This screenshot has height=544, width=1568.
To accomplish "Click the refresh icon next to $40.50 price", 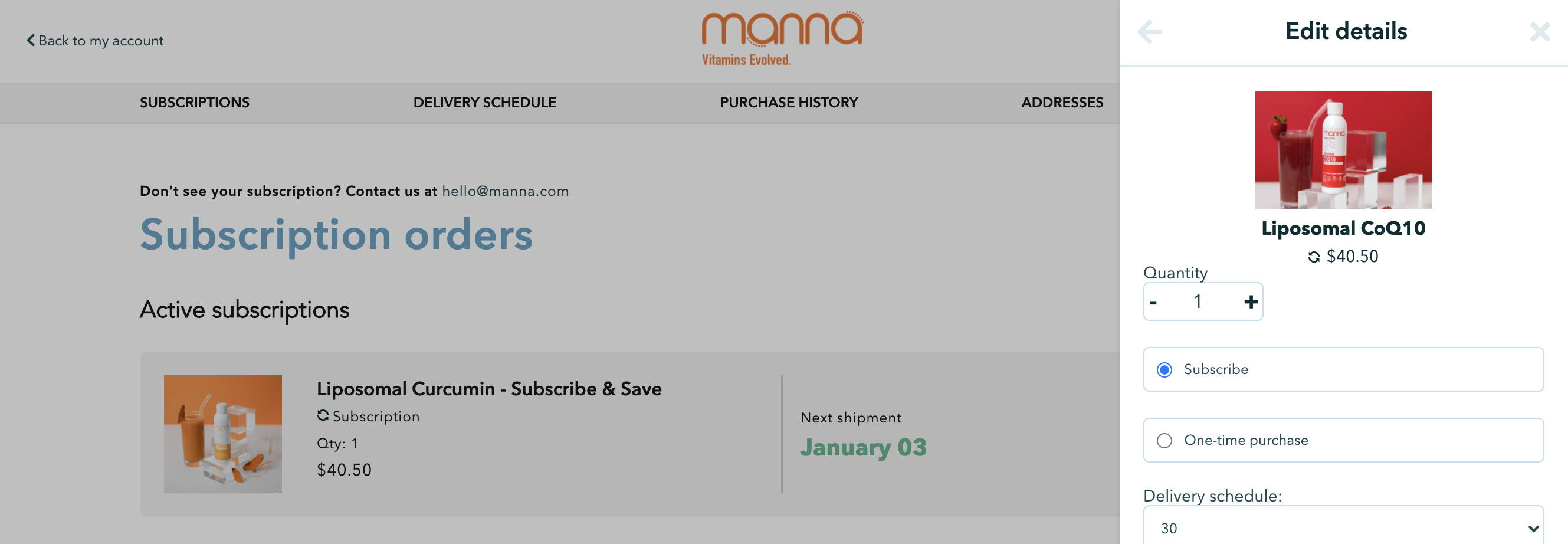I will [1314, 257].
